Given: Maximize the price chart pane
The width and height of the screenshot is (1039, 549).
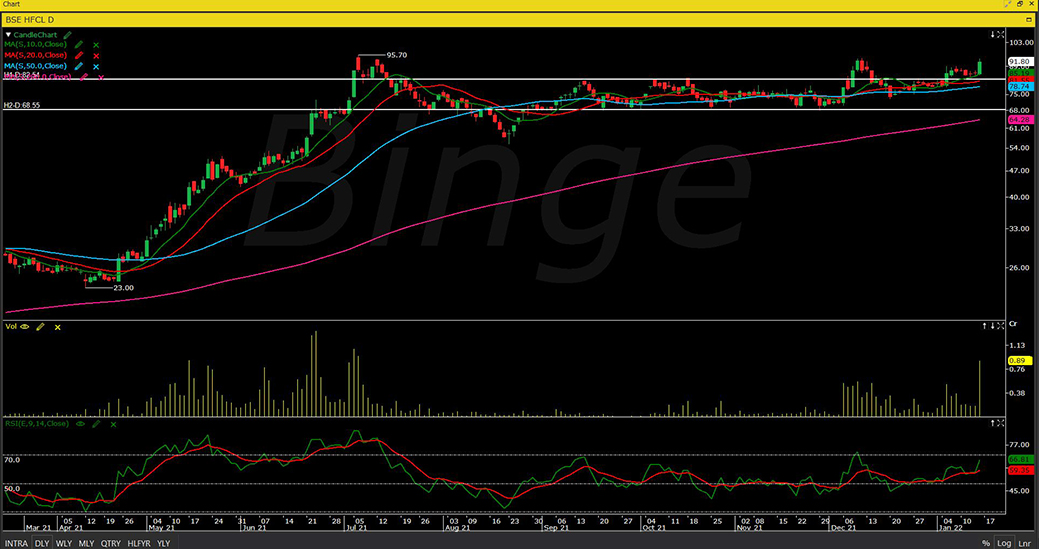Looking at the screenshot, I should click(x=1001, y=34).
